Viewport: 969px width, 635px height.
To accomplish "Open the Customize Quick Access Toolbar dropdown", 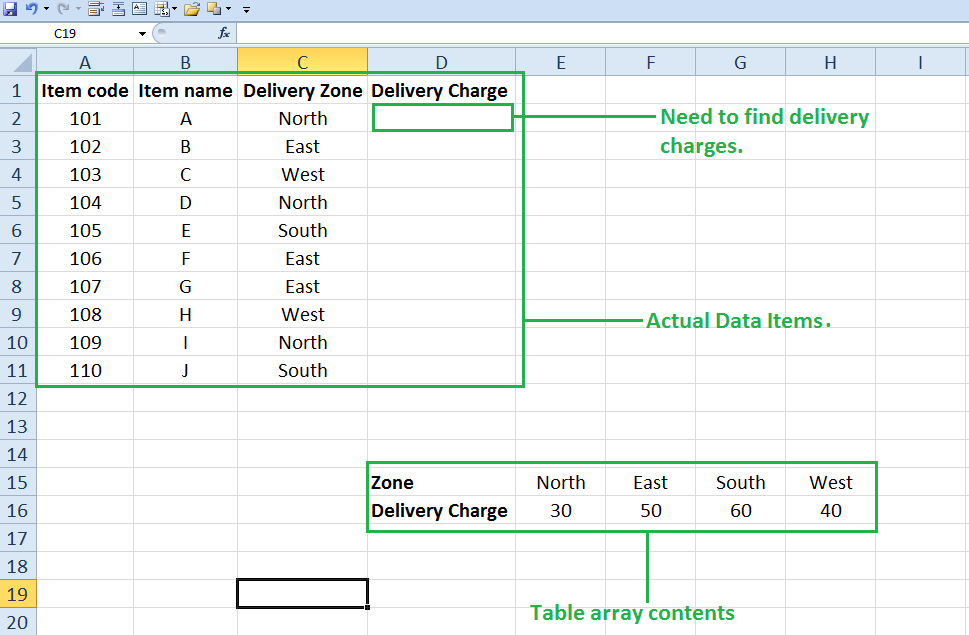I will 245,11.
